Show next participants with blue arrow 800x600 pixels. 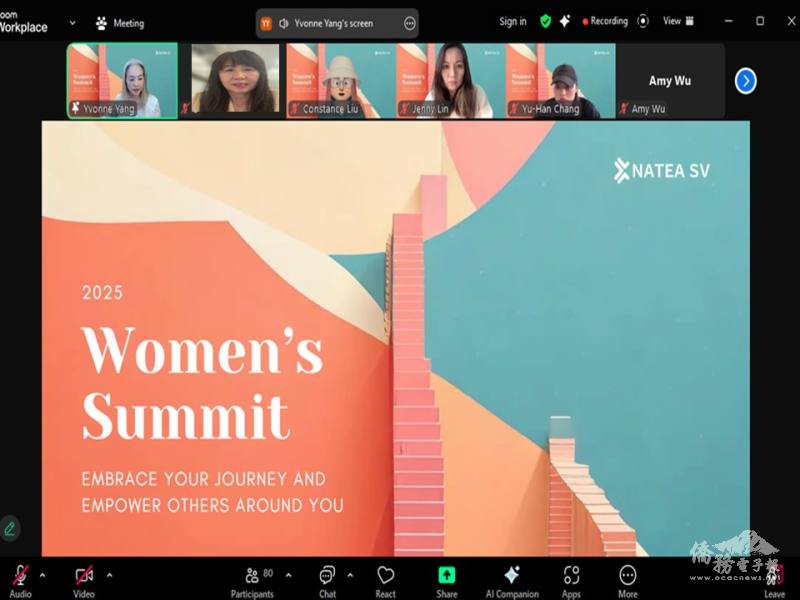pos(745,81)
